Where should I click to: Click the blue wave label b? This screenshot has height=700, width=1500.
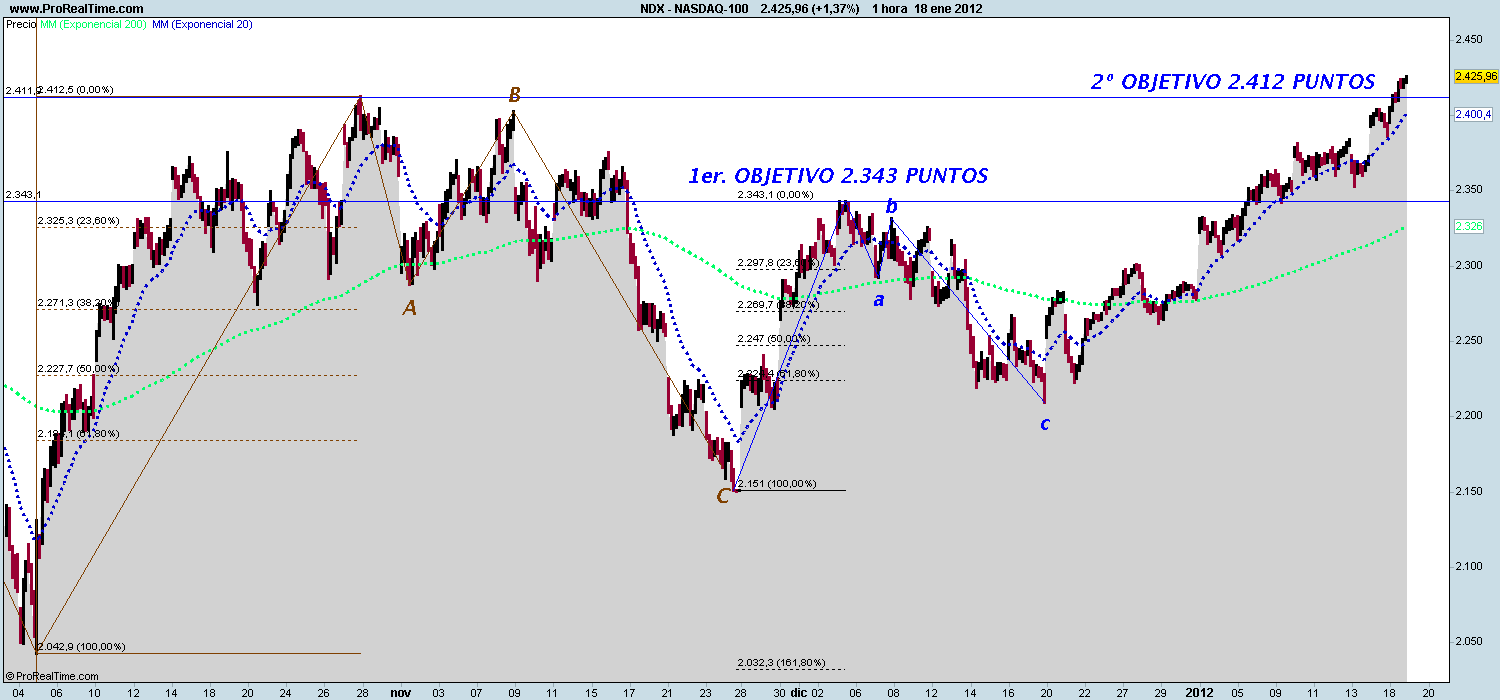(x=892, y=207)
